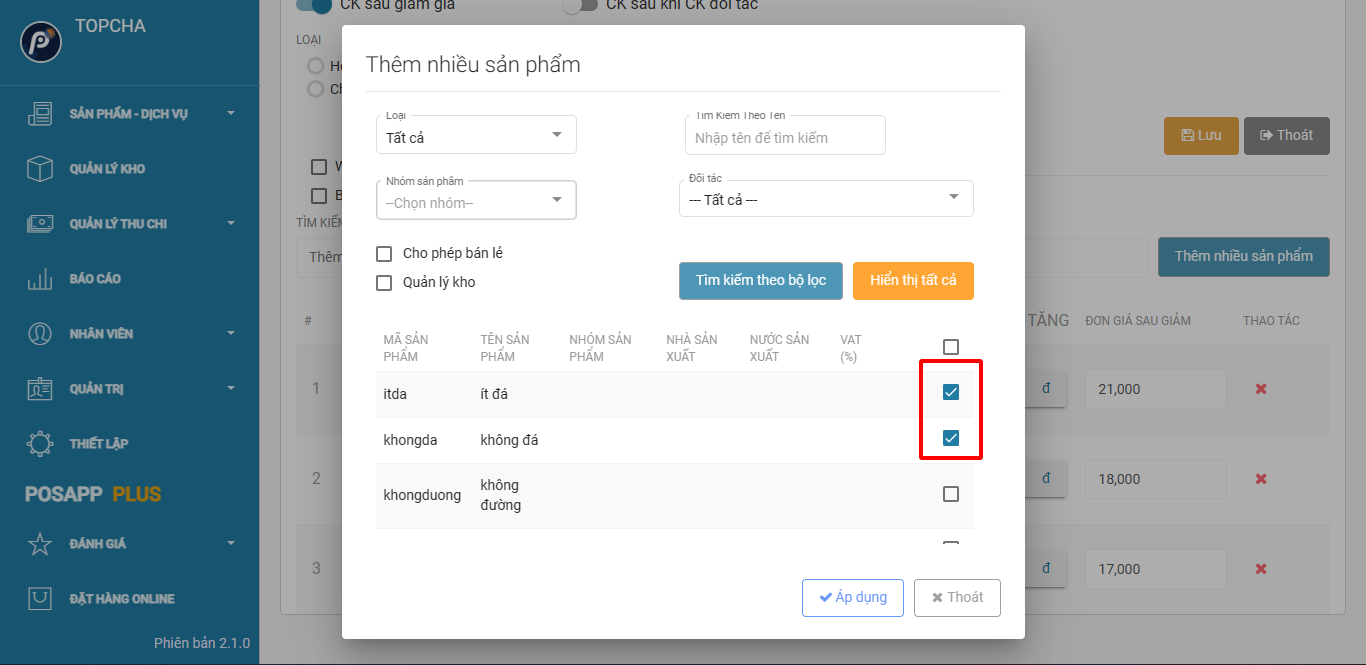Click the Đánh giá star icon

[40, 544]
